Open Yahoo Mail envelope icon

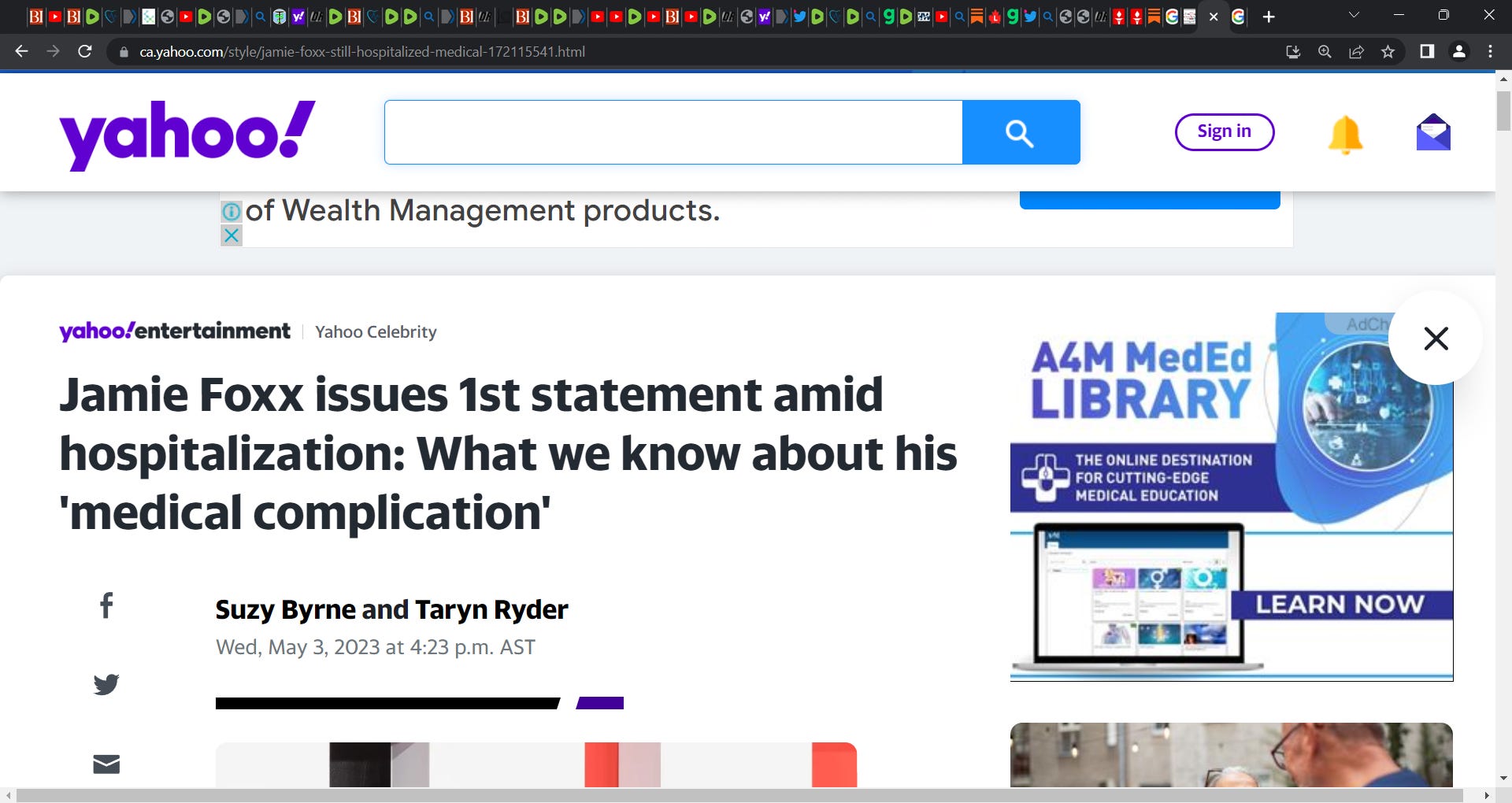[1433, 132]
